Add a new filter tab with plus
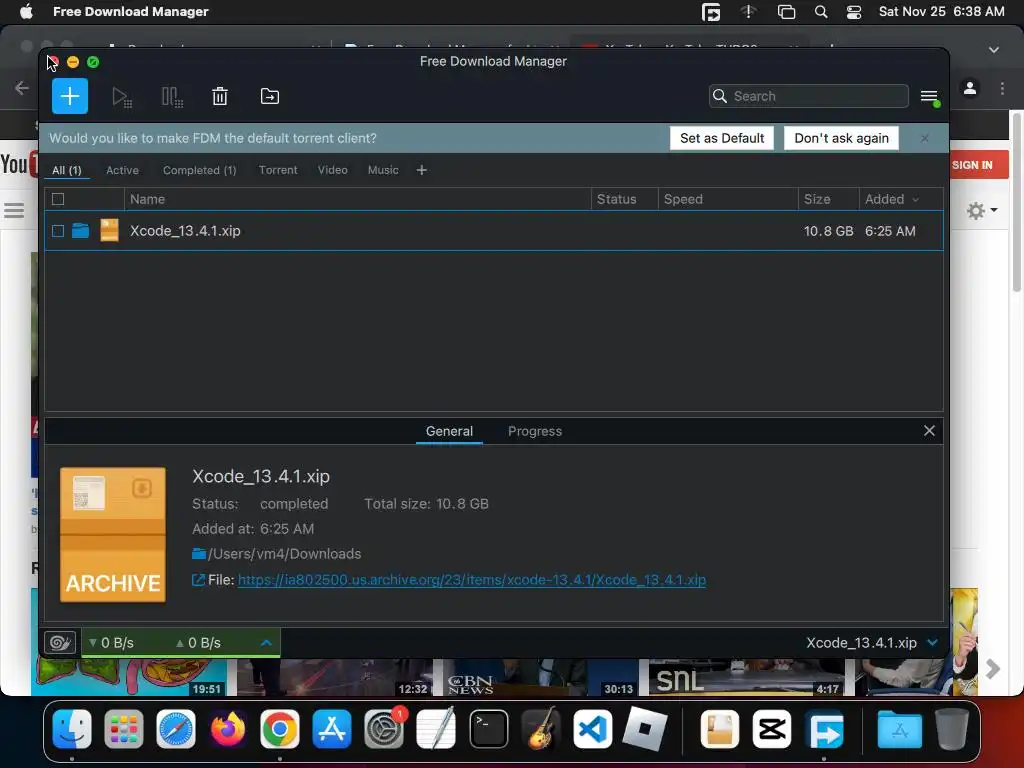Screen dimensions: 1024x768 (x=422, y=170)
